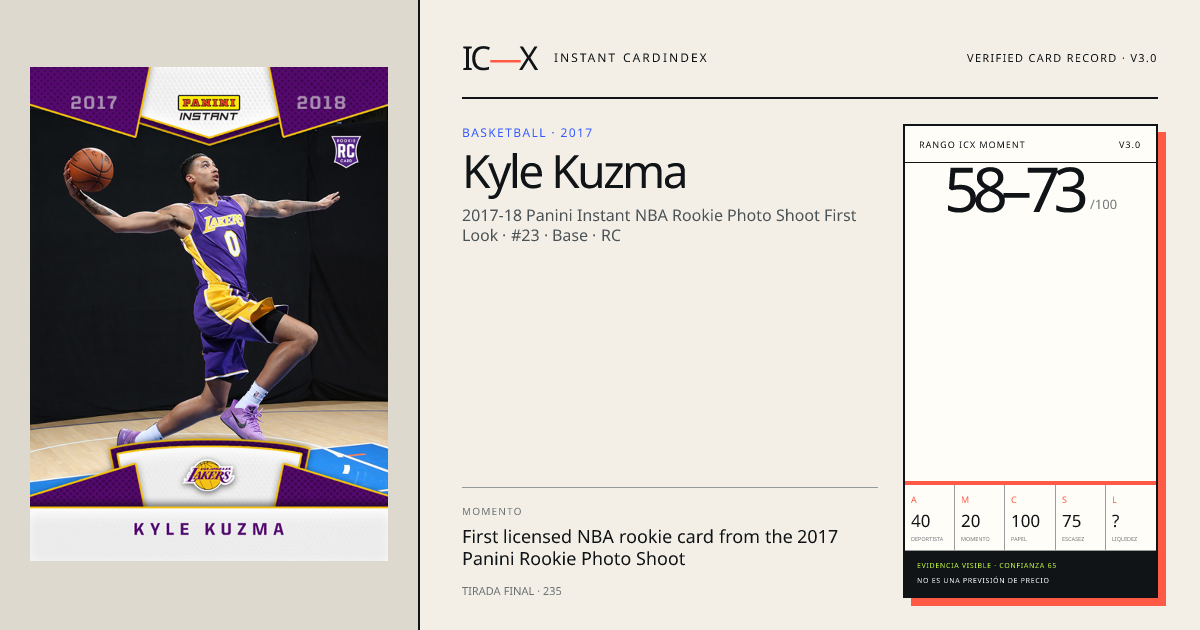Click the Tirada Final 235 label
Viewport: 1200px width, 630px height.
(x=512, y=591)
